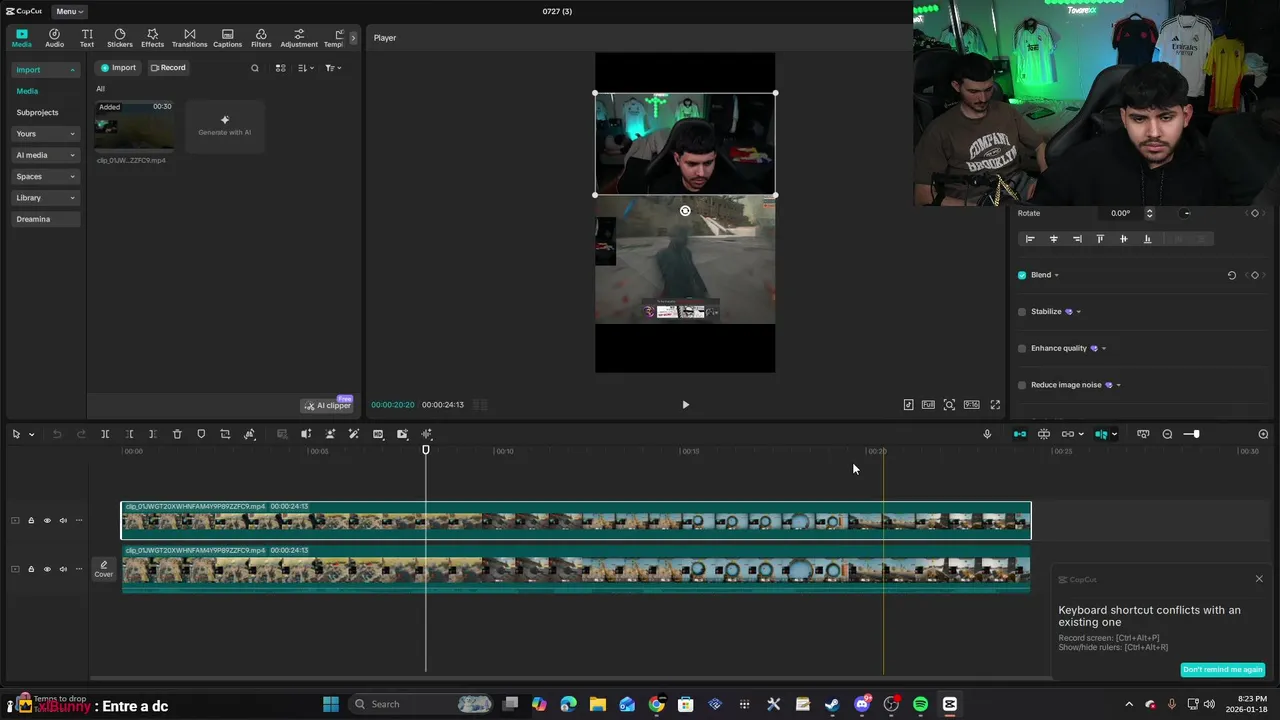Toggle main track magnet
This screenshot has height=720, width=1280.
click(x=1020, y=434)
